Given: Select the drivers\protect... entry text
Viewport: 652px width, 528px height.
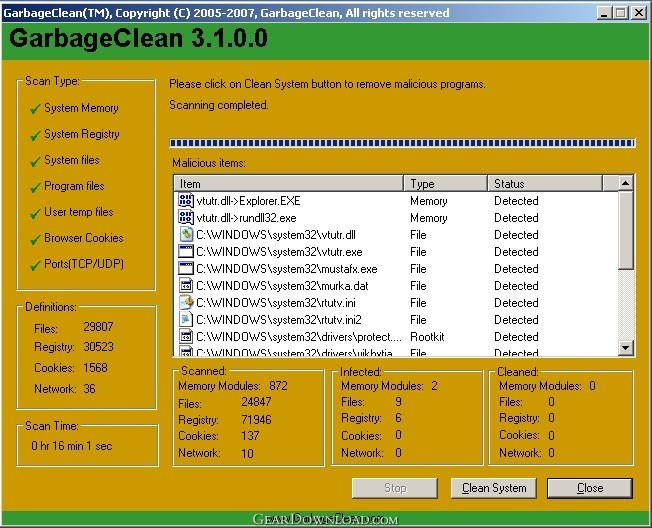Looking at the screenshot, I should point(299,337).
